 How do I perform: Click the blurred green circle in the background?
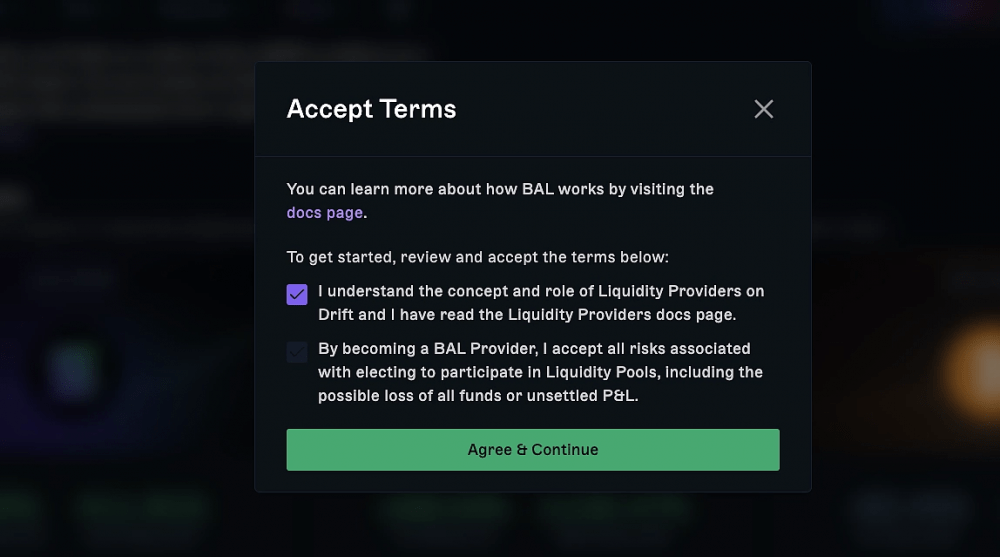[x=73, y=372]
